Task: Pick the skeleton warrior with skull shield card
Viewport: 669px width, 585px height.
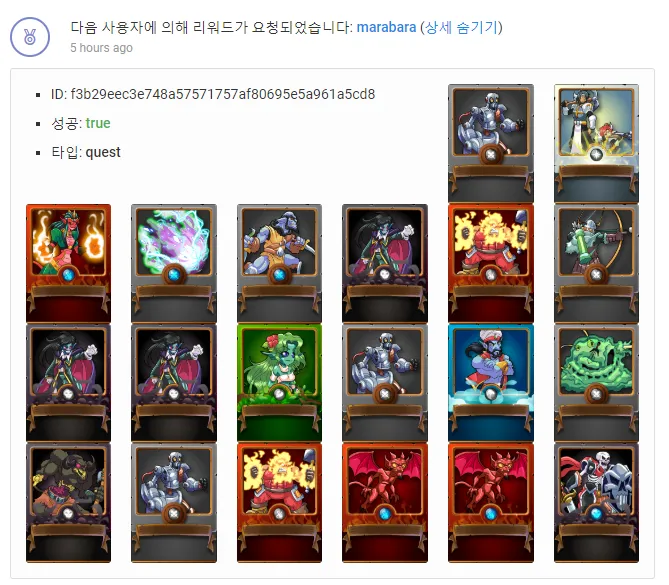Action: 596,503
